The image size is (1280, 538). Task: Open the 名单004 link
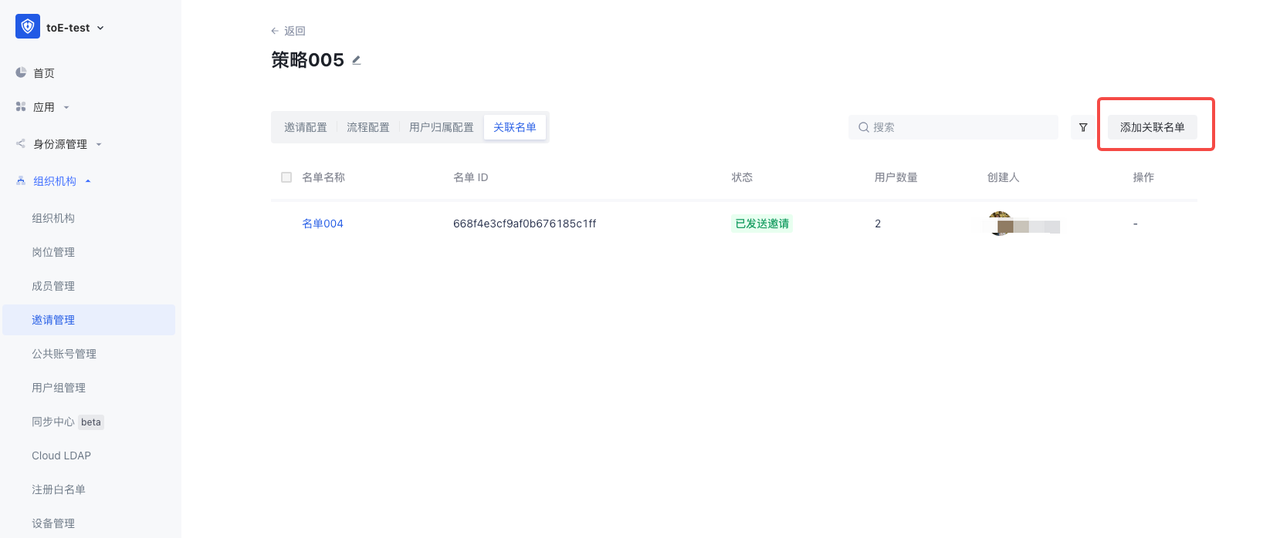[322, 224]
